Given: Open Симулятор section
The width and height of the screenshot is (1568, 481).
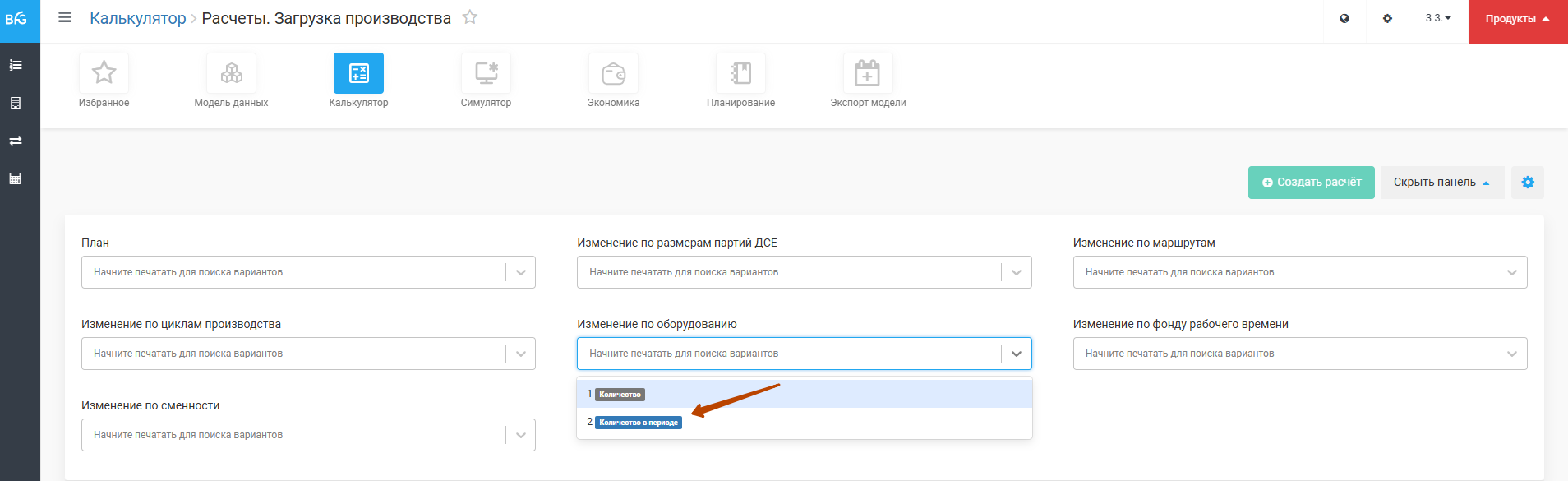Looking at the screenshot, I should (x=486, y=81).
